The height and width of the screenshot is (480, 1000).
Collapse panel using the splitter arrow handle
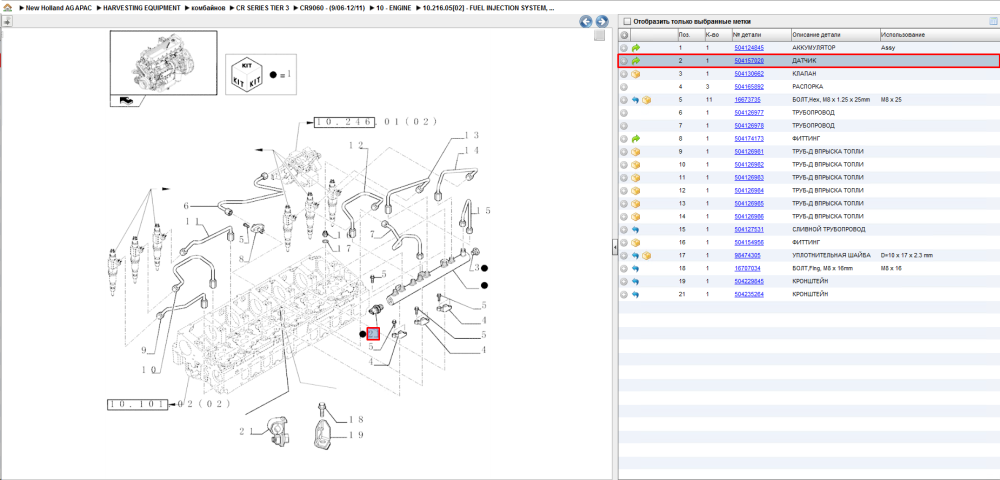pos(615,247)
